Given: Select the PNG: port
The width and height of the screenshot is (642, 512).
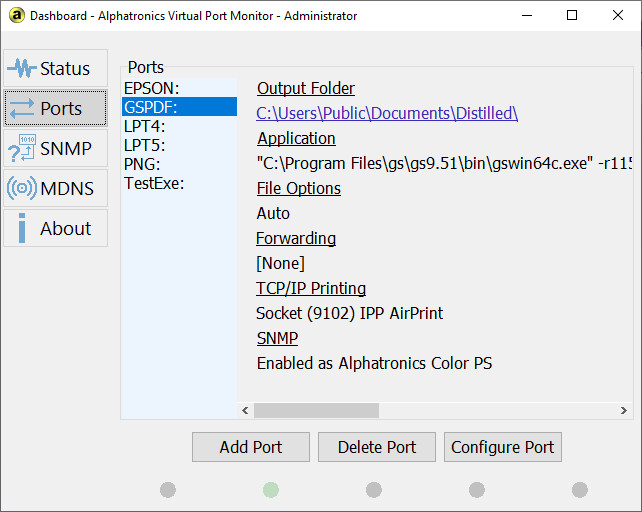Looking at the screenshot, I should pos(142,164).
